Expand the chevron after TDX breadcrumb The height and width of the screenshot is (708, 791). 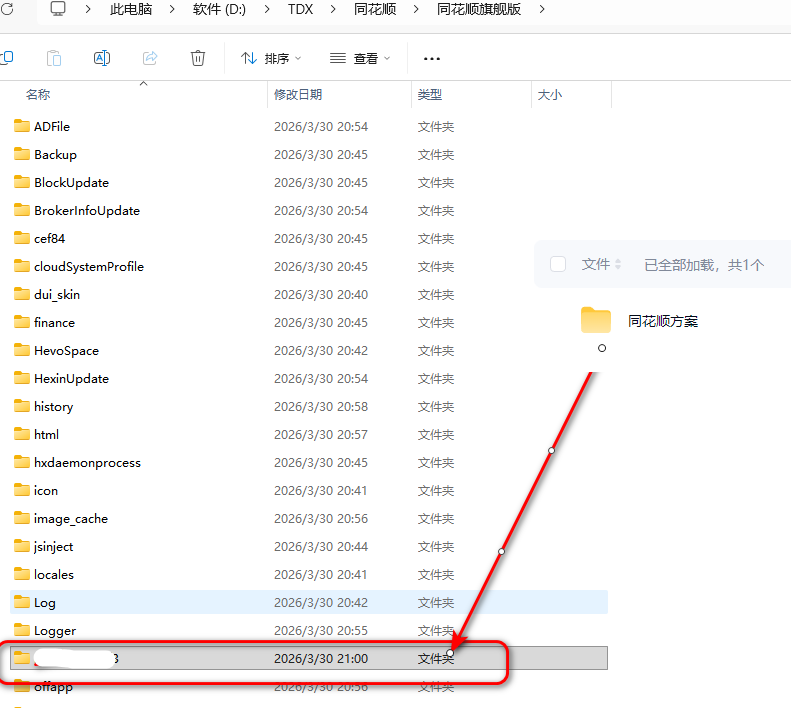tap(333, 9)
